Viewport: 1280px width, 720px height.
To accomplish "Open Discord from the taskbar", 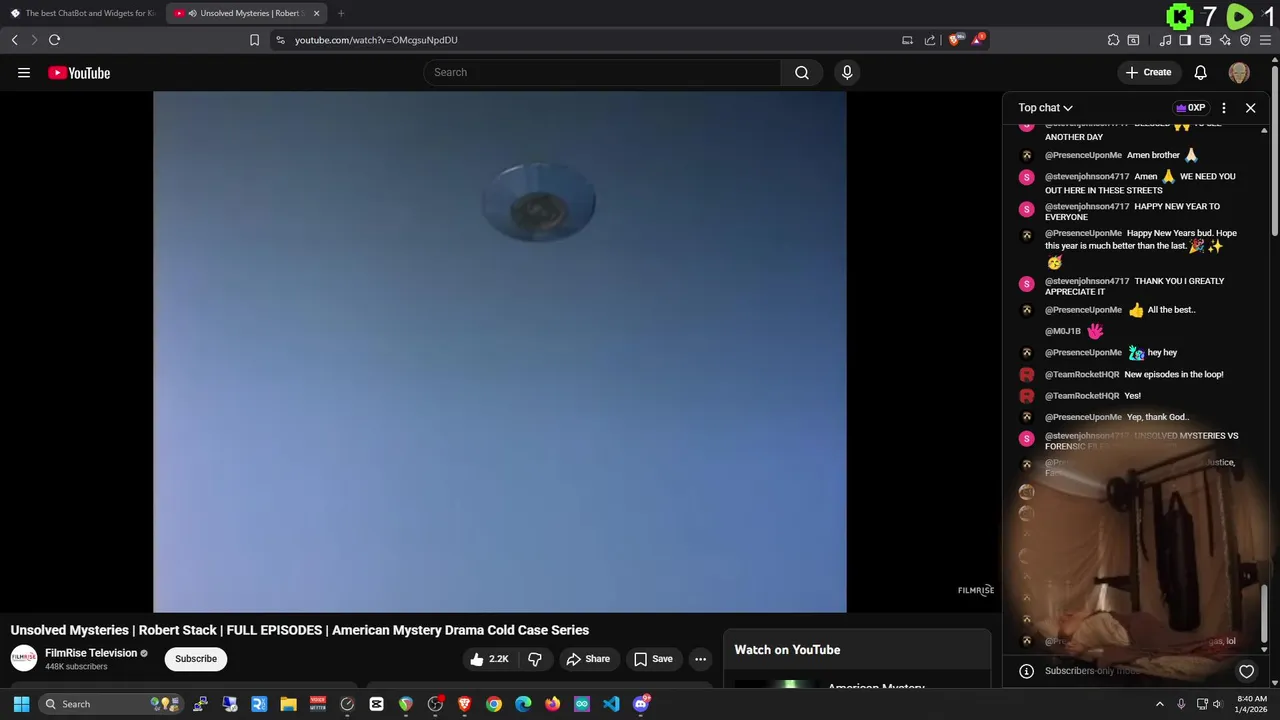I will [x=641, y=704].
